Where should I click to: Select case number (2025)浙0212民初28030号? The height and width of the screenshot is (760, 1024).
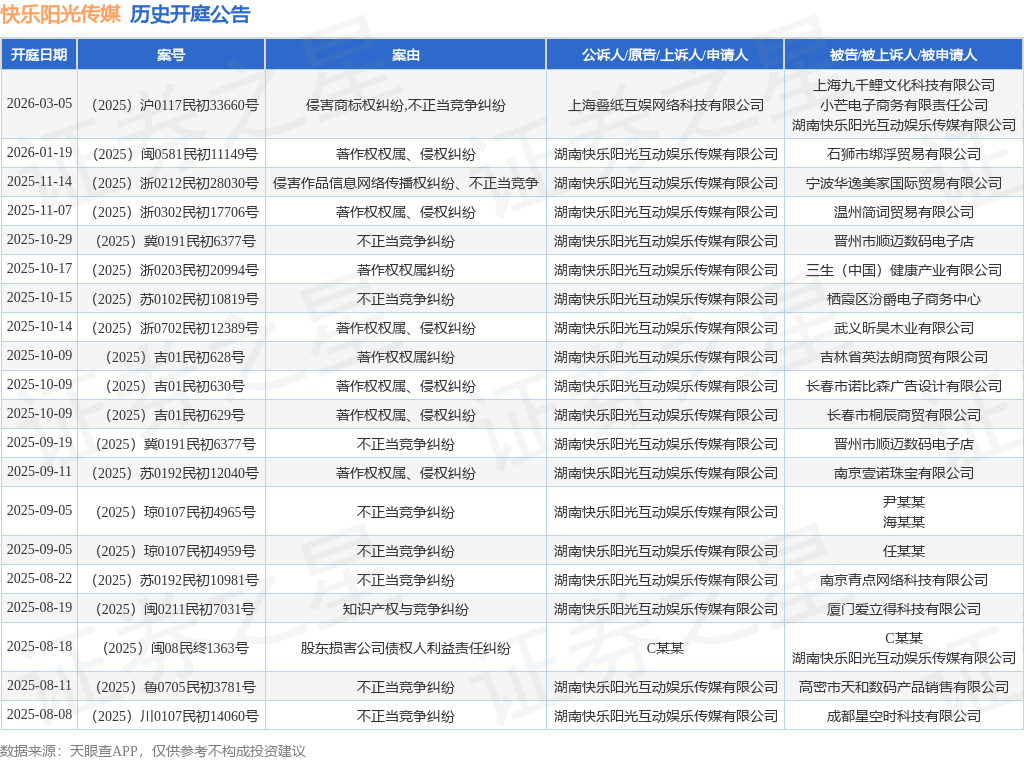pos(172,183)
